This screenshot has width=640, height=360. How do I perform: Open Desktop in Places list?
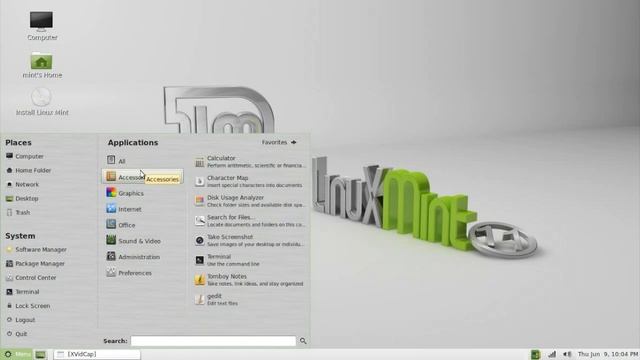click(22, 198)
